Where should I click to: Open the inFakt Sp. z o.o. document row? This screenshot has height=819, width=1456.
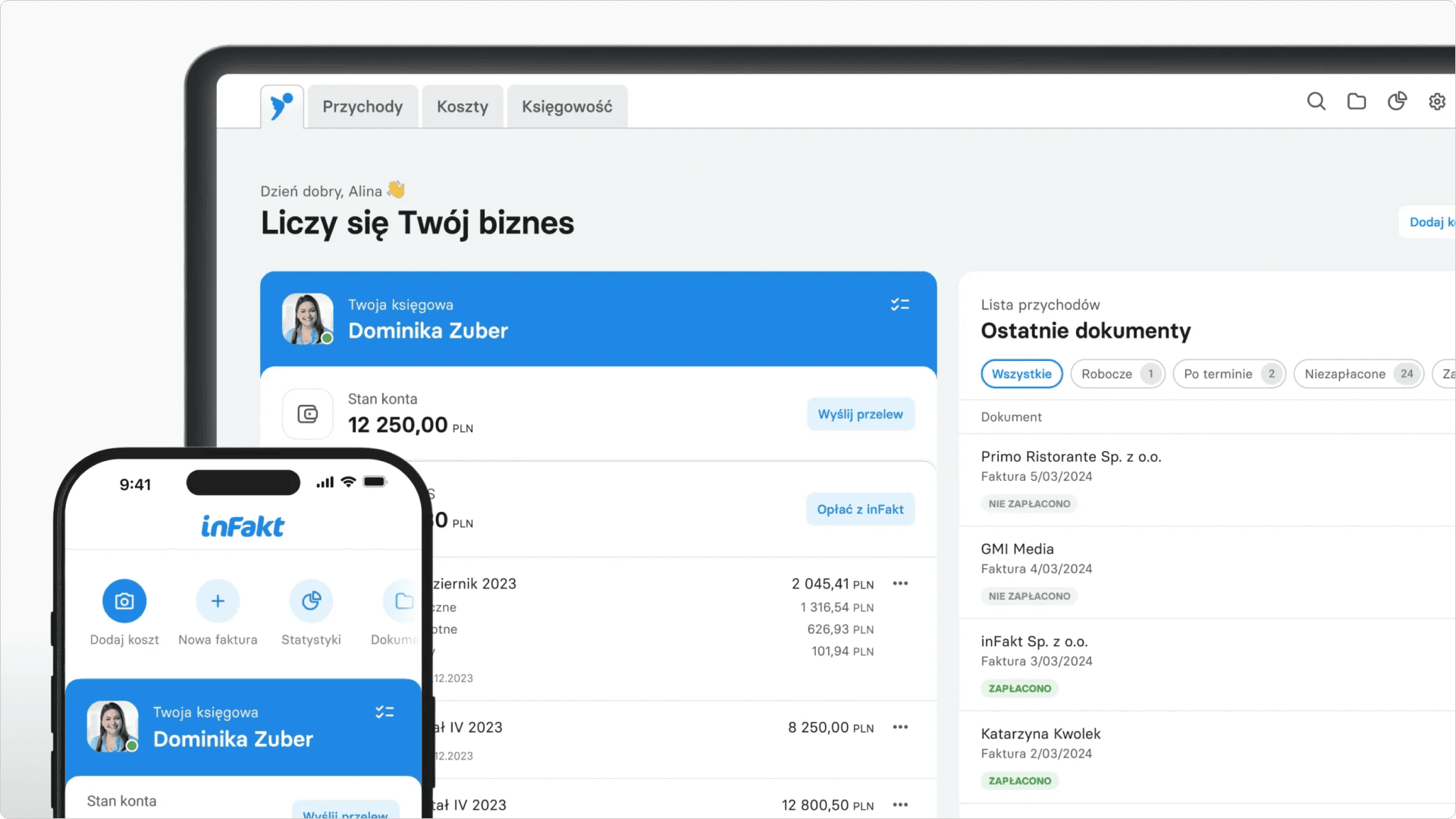pos(1207,665)
